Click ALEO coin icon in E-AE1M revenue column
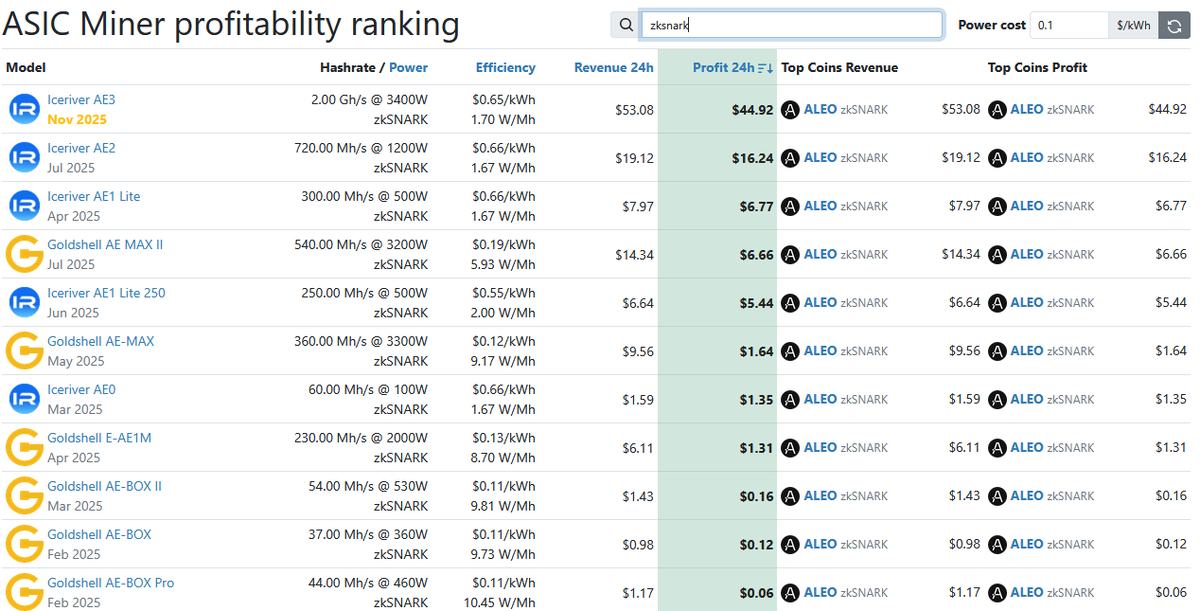Viewport: 1200px width, 611px height. click(790, 448)
